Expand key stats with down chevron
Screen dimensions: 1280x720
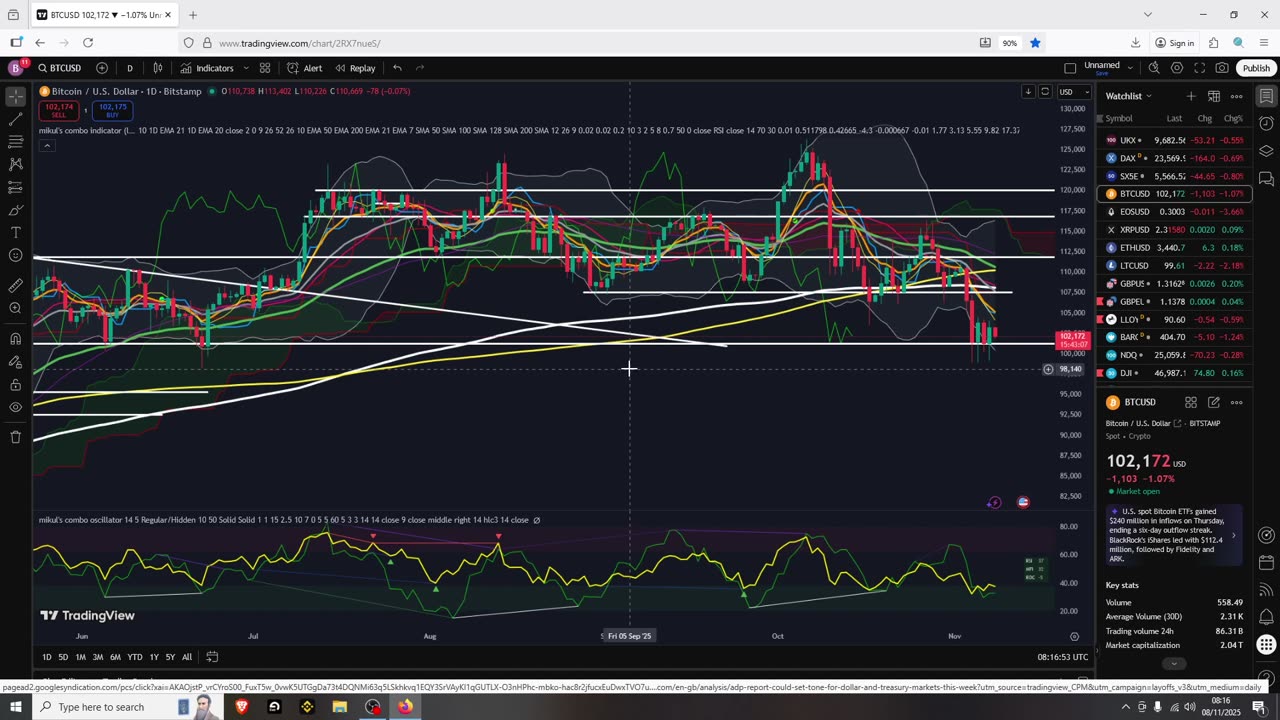click(x=1174, y=663)
